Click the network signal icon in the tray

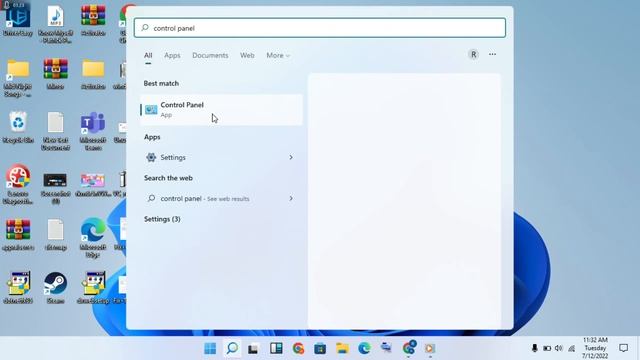pyautogui.click(x=572, y=348)
